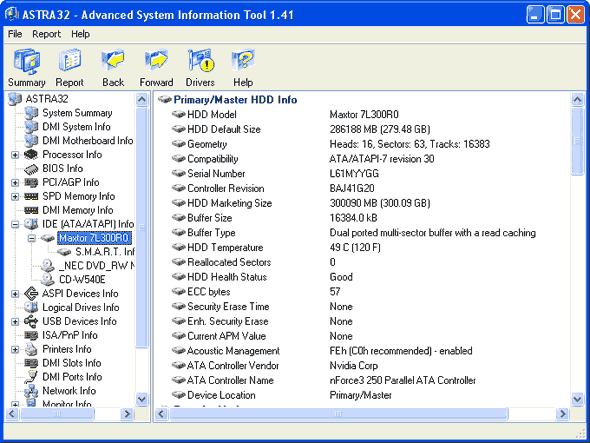The width and height of the screenshot is (590, 443).
Task: Select the HDD Model row label
Action: pyautogui.click(x=212, y=114)
